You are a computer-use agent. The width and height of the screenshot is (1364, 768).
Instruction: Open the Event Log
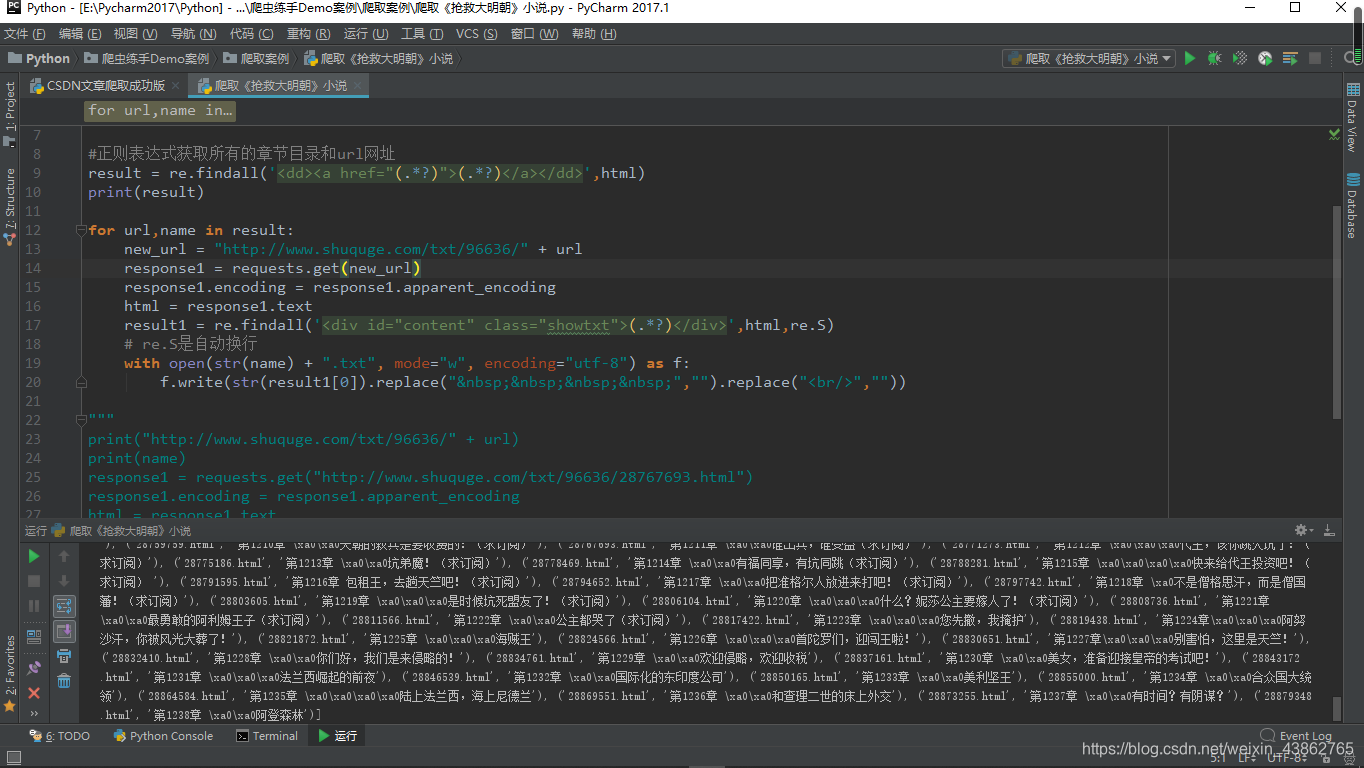[x=1297, y=736]
